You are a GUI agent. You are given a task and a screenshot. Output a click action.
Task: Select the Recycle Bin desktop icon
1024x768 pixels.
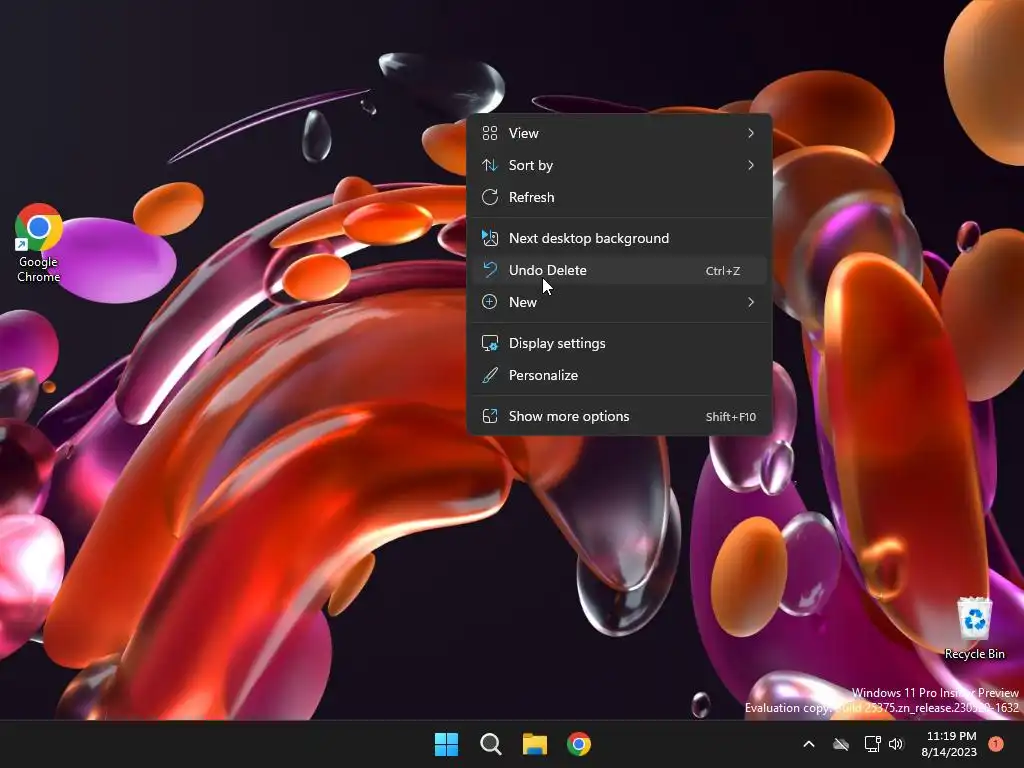(974, 628)
